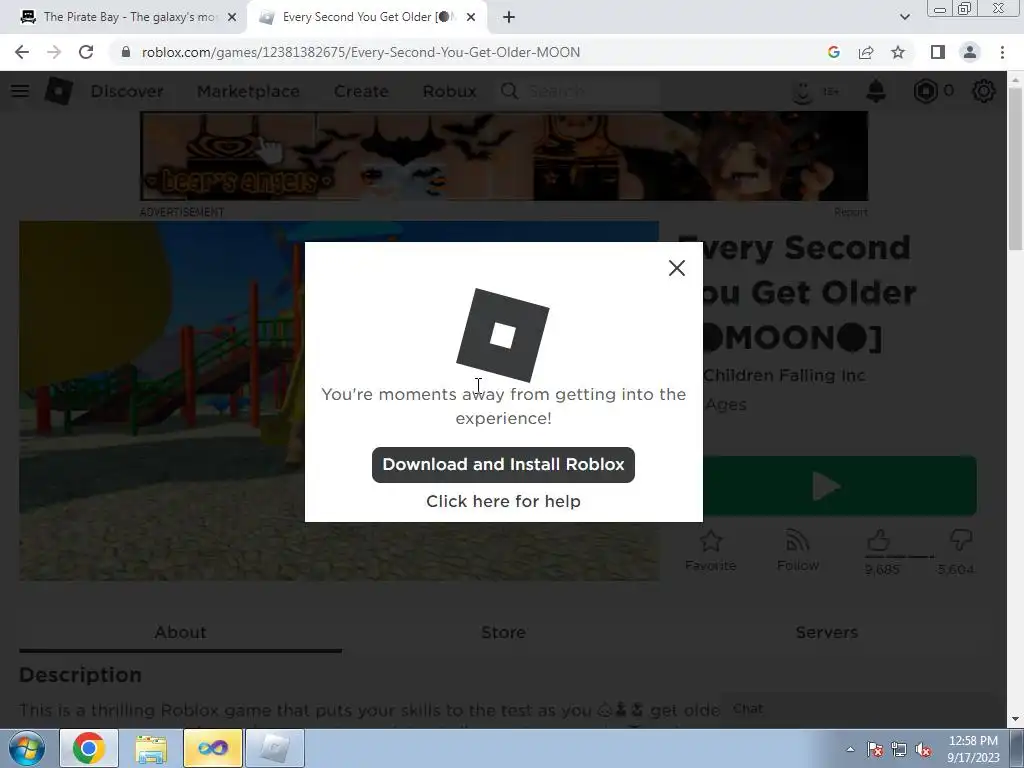Close the Every Second You Get Older tab

coord(471,18)
